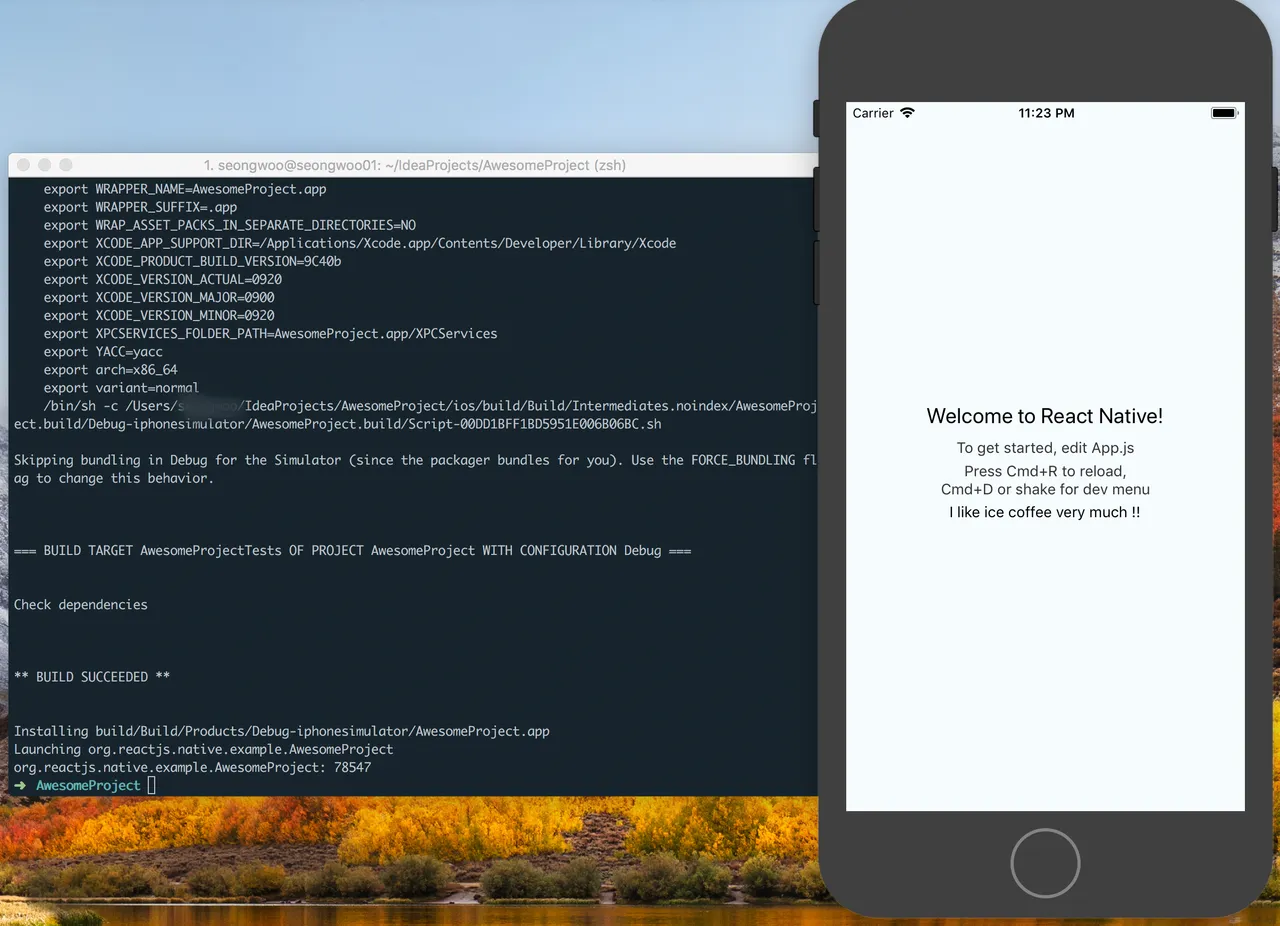Click the 'Launching org.reactjs.native.example' line
This screenshot has width=1280, height=926.
pos(203,749)
